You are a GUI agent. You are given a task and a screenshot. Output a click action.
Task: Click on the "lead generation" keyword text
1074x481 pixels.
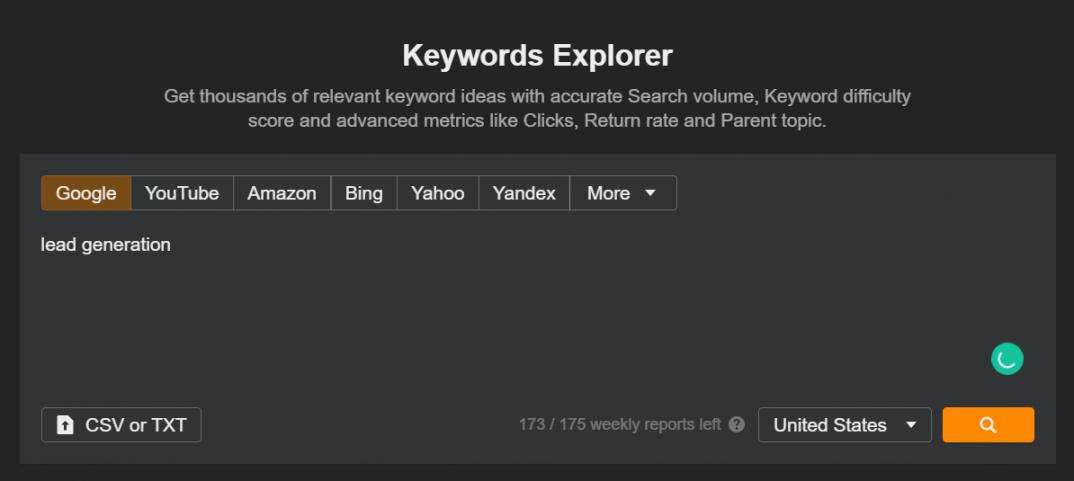(106, 245)
